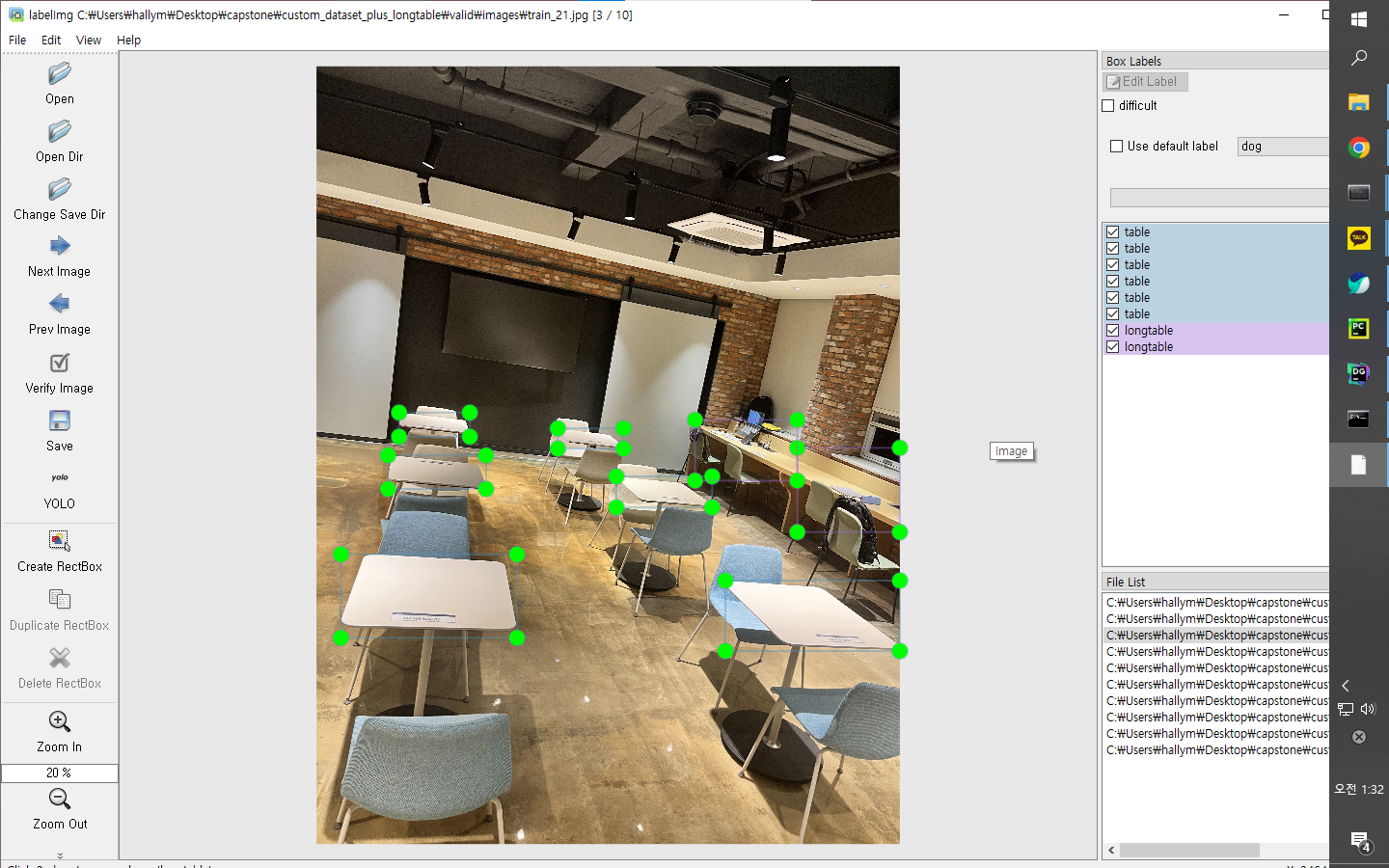Enable Use default label checkbox
Screen dimensions: 1389x868
click(x=1116, y=147)
